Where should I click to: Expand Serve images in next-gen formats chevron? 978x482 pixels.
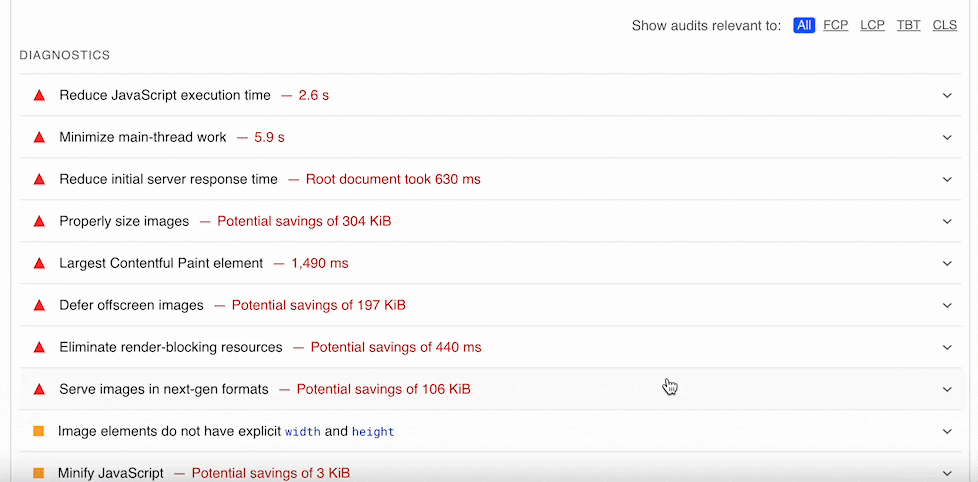pos(947,390)
